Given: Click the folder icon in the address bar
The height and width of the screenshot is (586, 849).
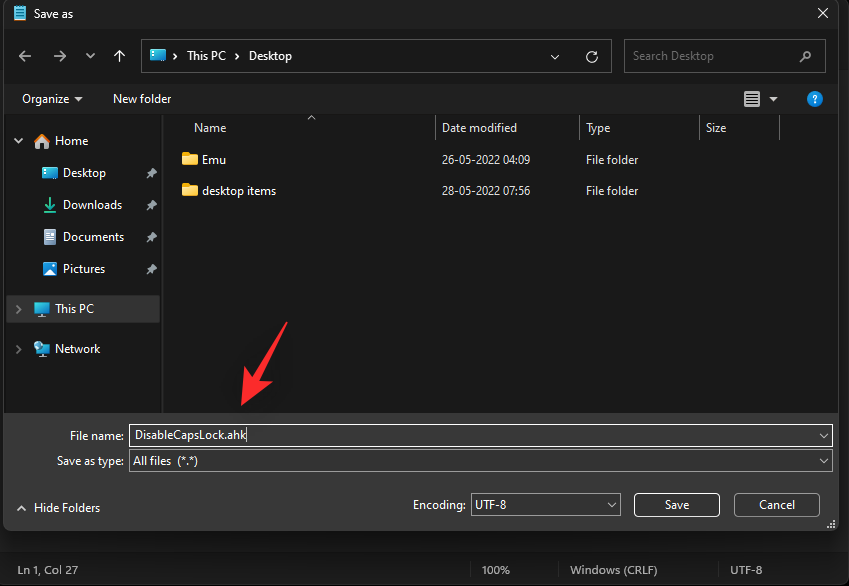Looking at the screenshot, I should point(158,55).
